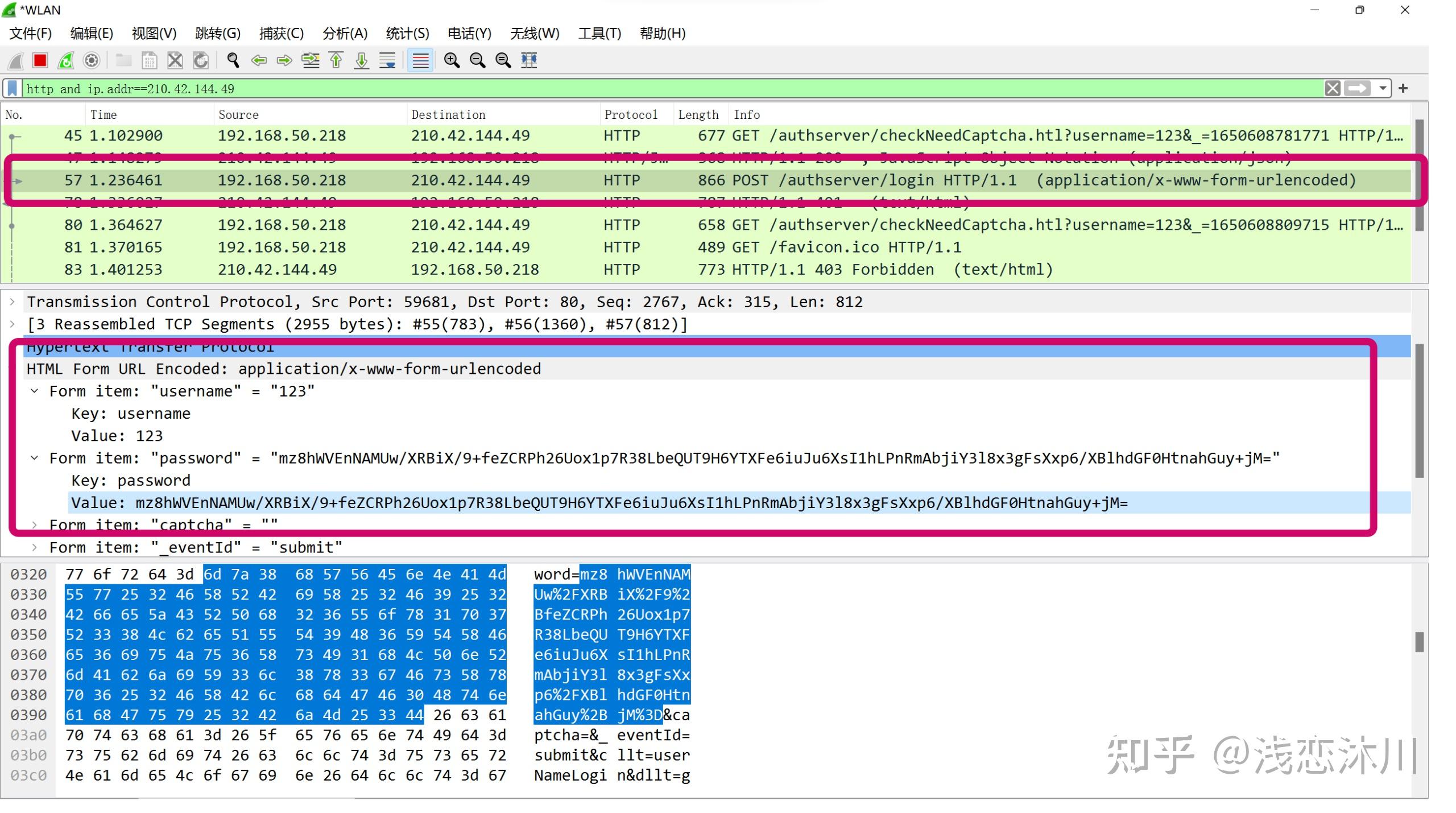Toggle the filter bookmark icon

(x=11, y=88)
